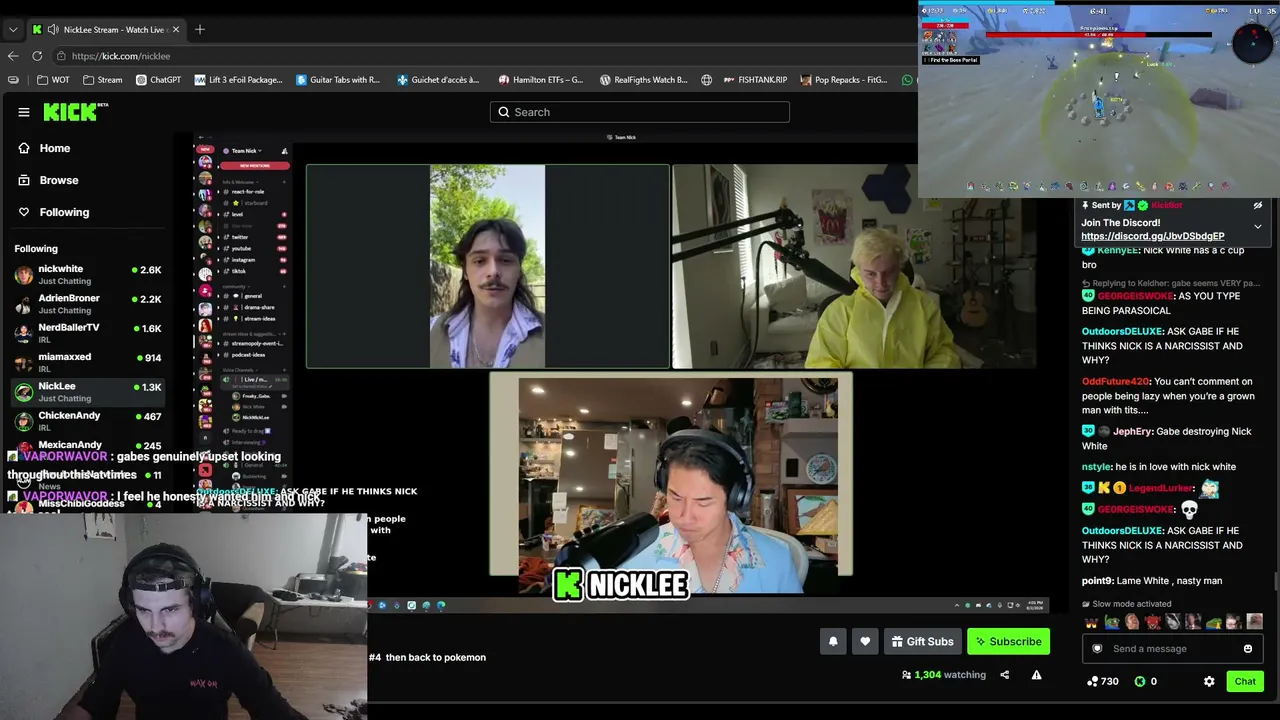Insert the red devil character emote

tap(1152, 622)
